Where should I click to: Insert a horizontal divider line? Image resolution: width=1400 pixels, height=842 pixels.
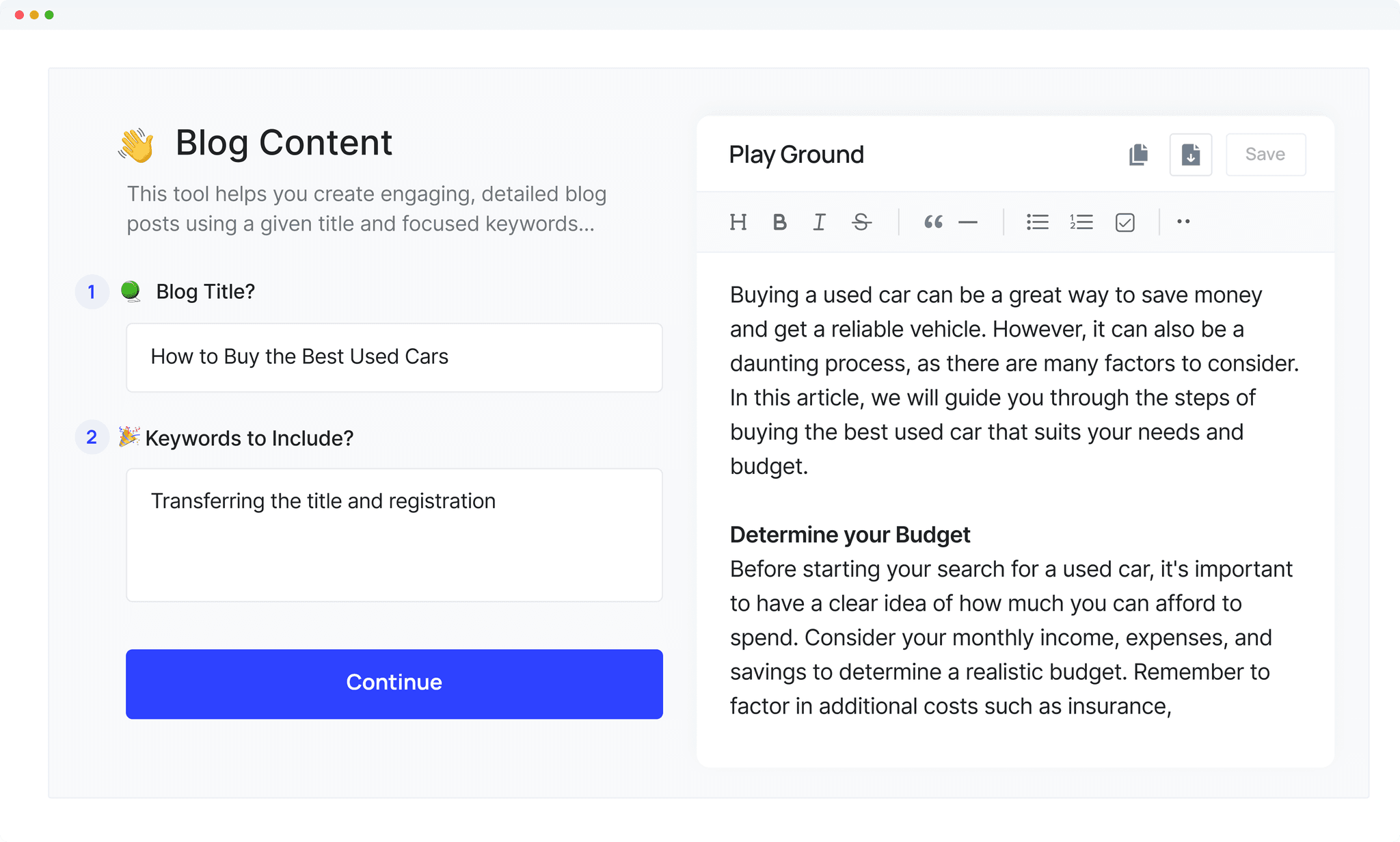click(x=969, y=222)
